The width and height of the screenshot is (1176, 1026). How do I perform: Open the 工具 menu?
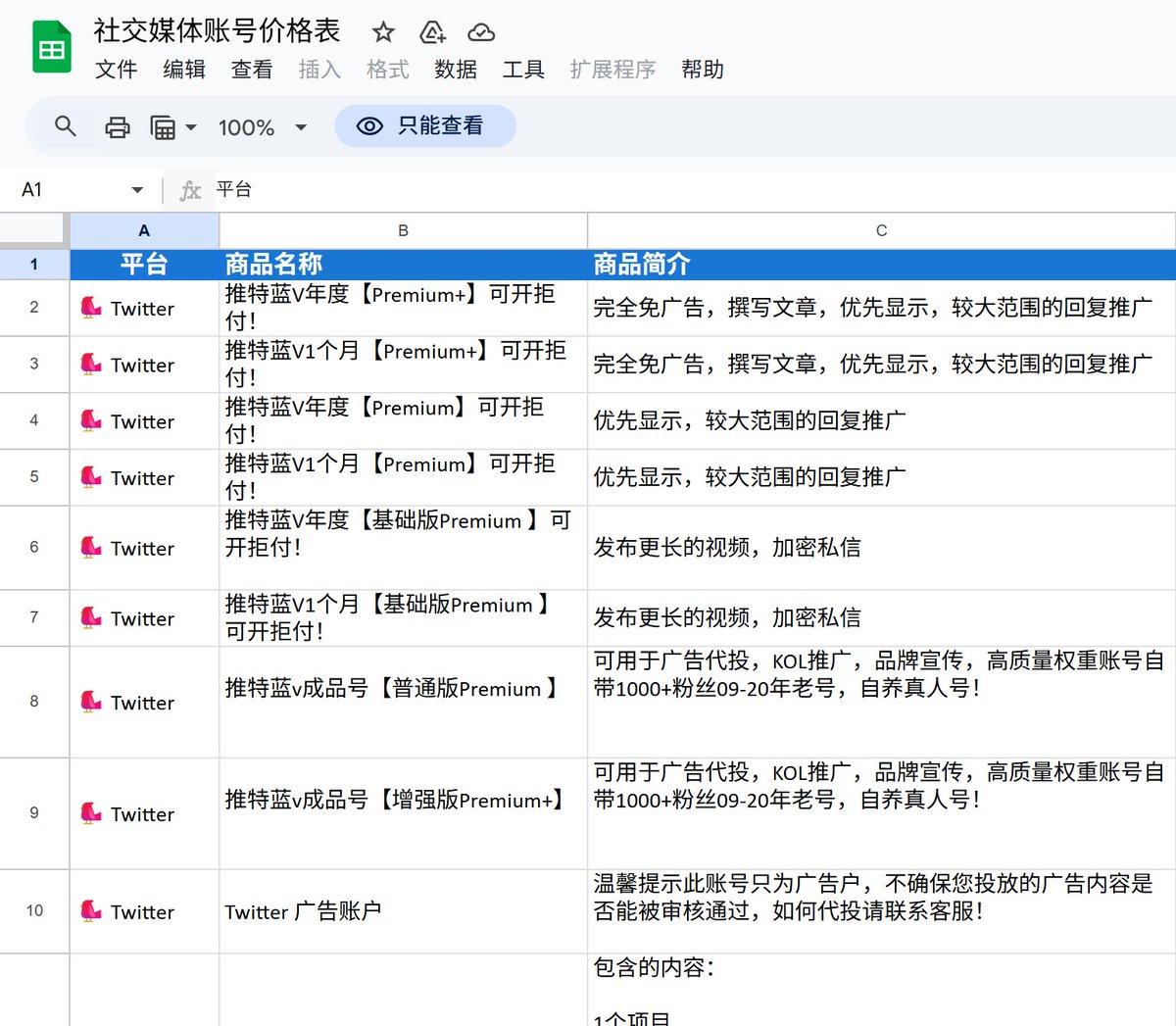[523, 70]
